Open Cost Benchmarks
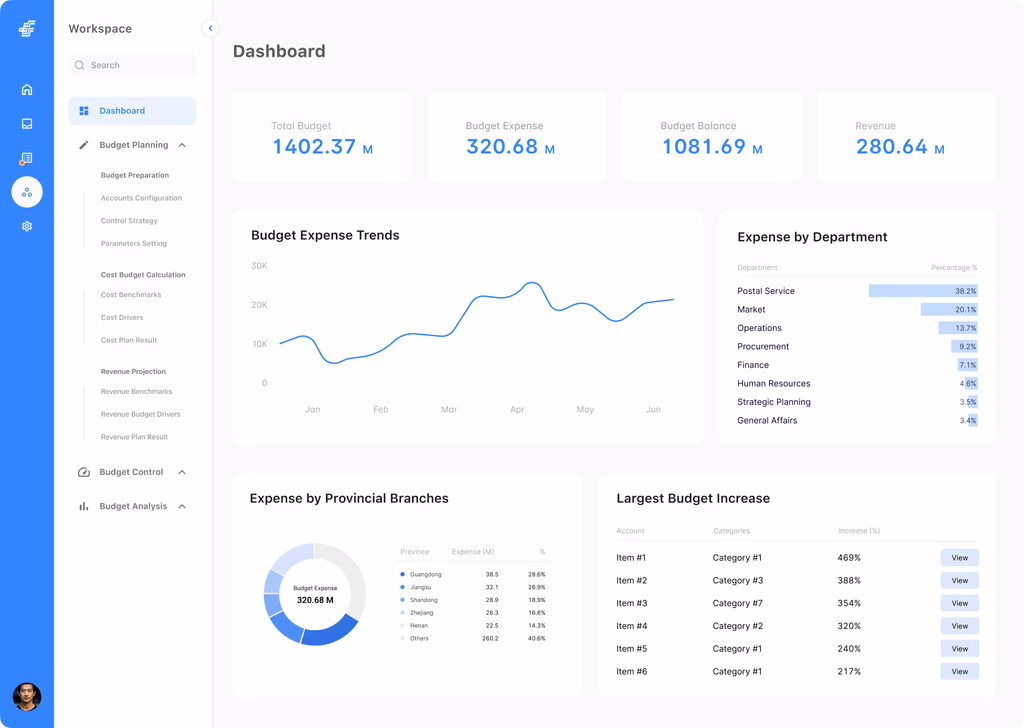Image resolution: width=1024 pixels, height=728 pixels. tap(131, 294)
